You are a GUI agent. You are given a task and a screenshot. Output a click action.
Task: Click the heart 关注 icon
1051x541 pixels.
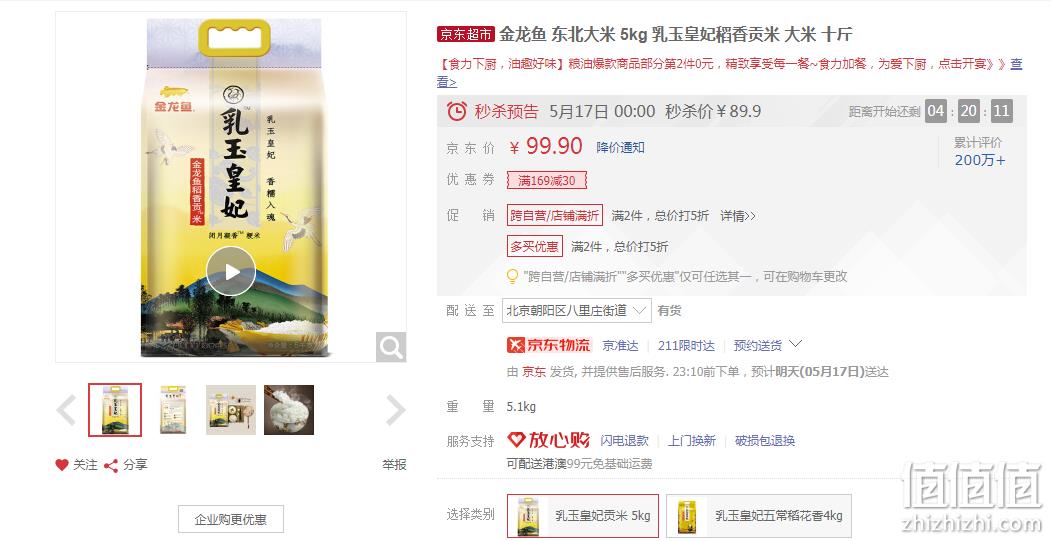click(x=62, y=465)
